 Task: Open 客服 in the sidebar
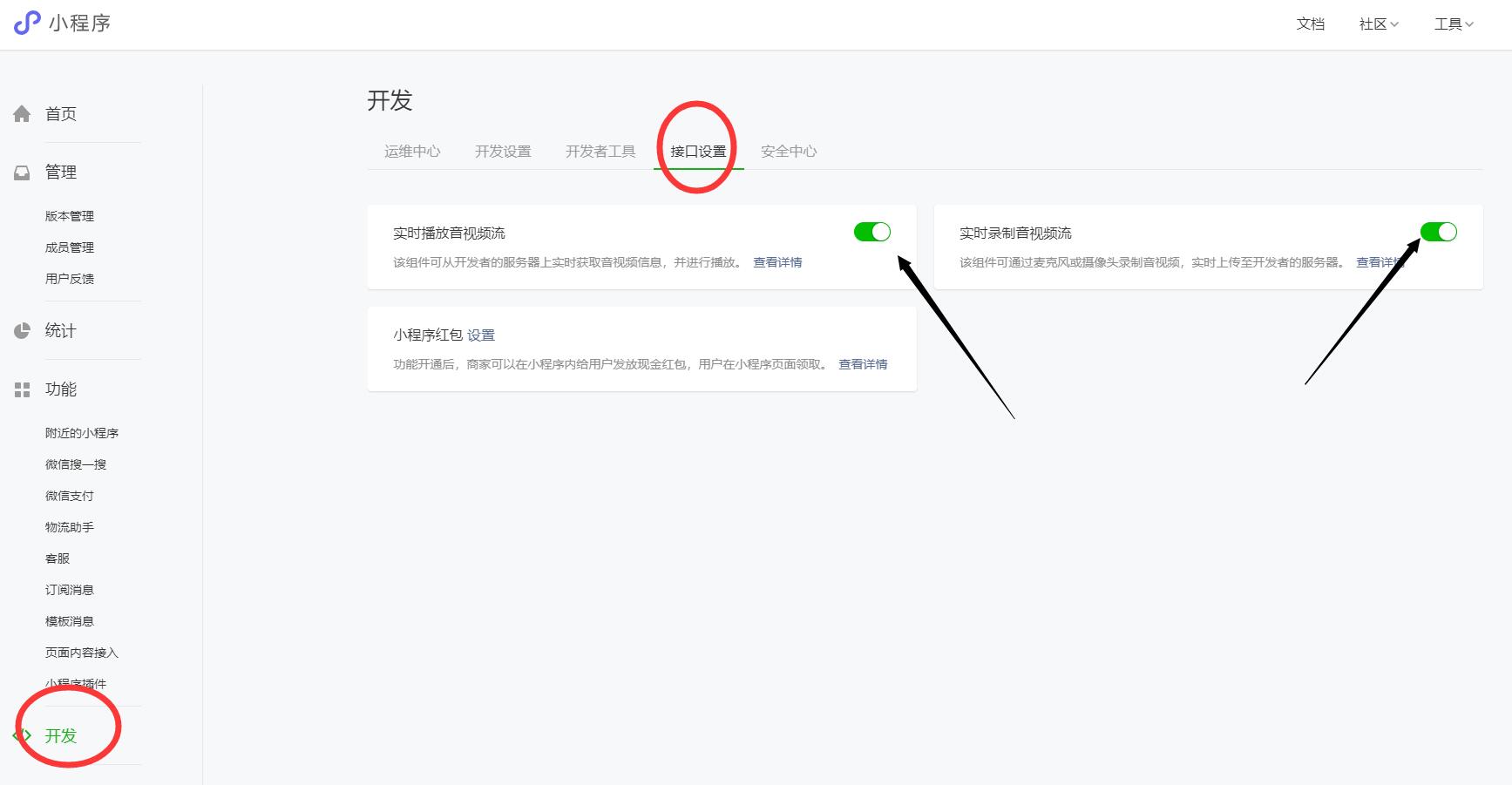(58, 558)
